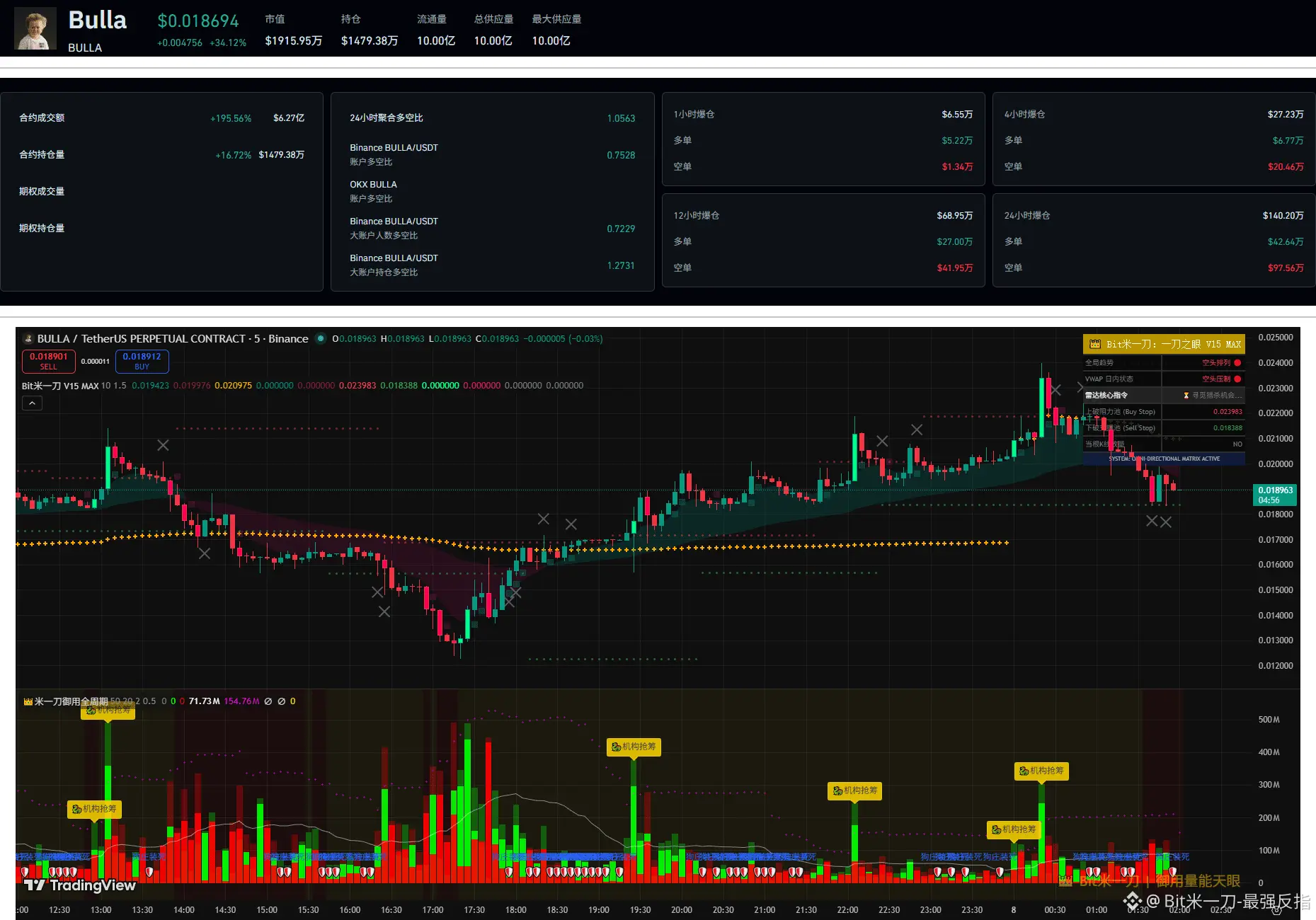Click the Bit米一刀 V15 MAX indicator legend name
The image size is (1316, 920).
point(60,386)
